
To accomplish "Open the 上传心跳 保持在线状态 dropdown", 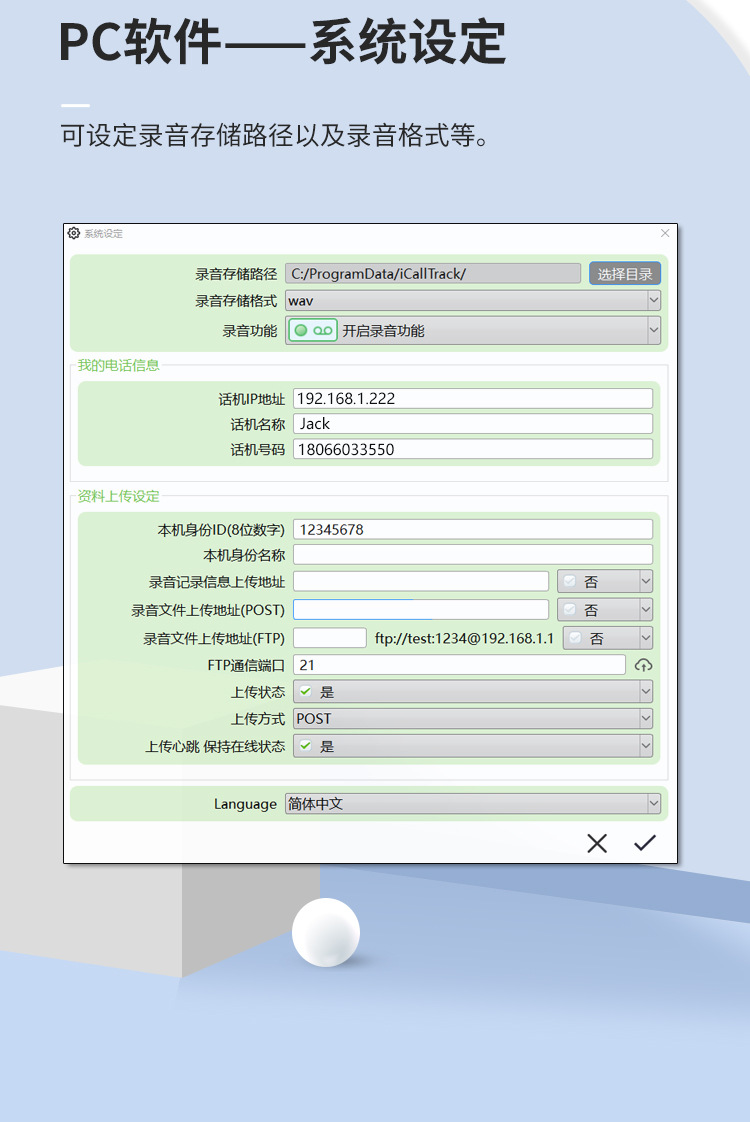I will (x=473, y=746).
